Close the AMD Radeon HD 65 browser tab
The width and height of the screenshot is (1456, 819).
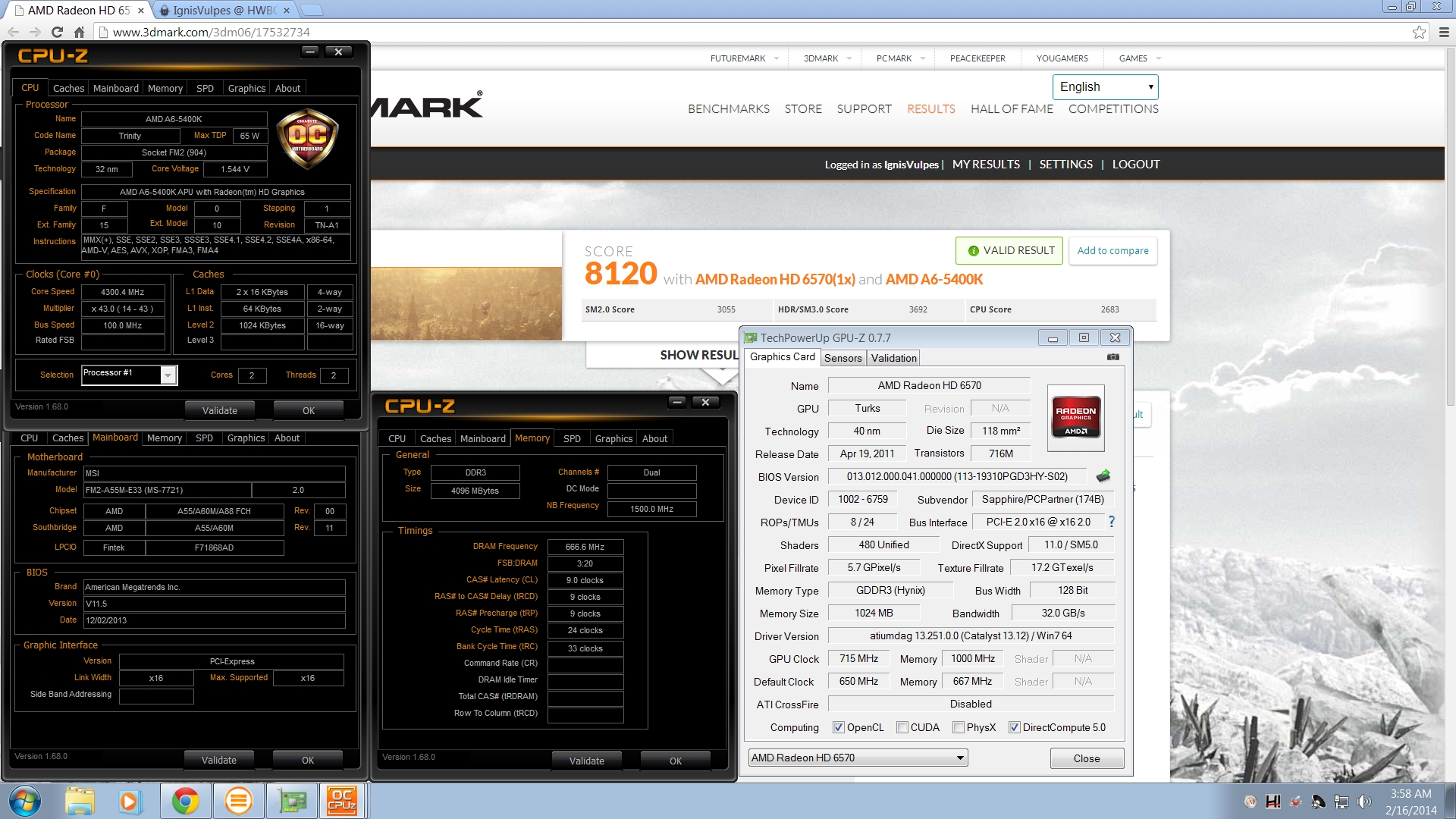(x=141, y=11)
